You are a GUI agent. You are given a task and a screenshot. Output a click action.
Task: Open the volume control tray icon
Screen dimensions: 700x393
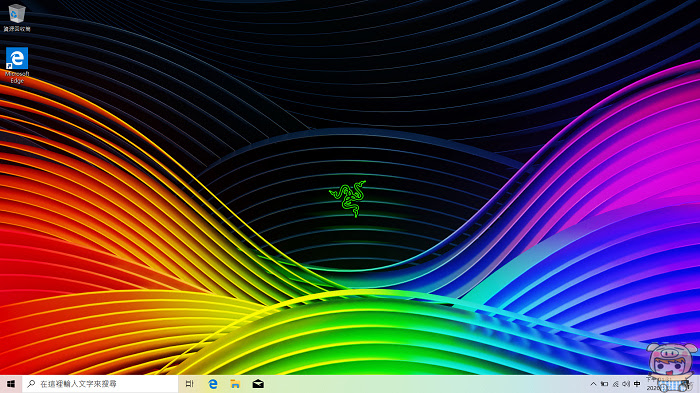click(x=626, y=384)
